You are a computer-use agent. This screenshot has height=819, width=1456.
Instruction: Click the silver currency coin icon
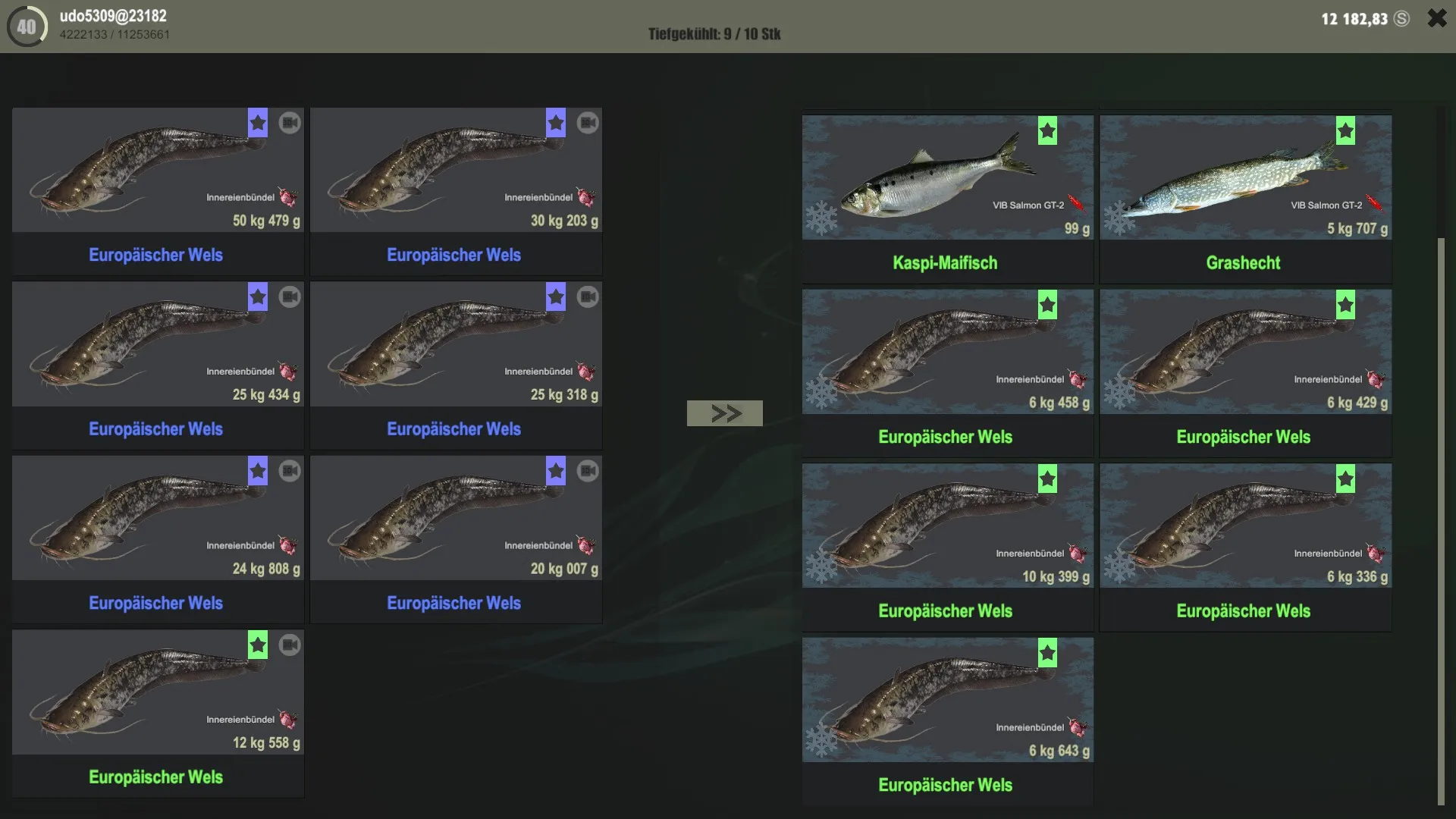pyautogui.click(x=1401, y=19)
